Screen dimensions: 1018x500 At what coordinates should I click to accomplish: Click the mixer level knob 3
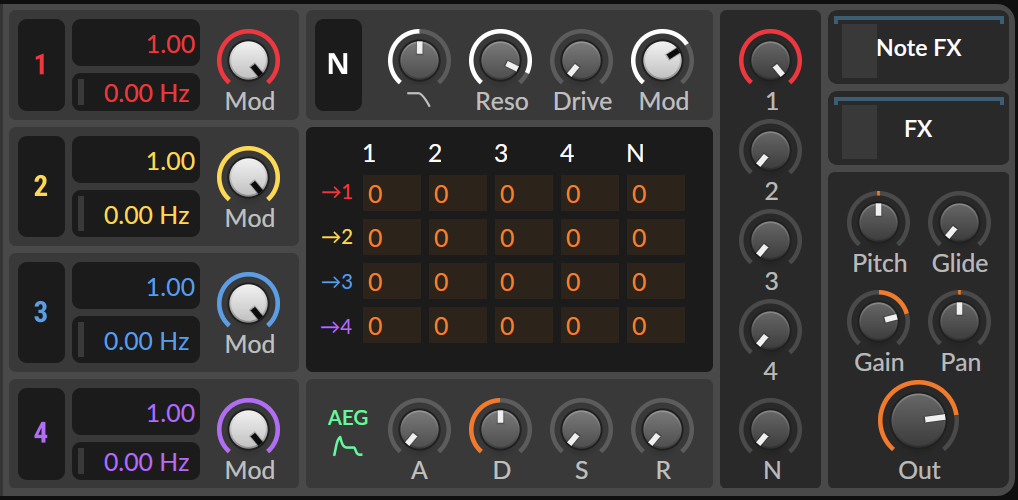(x=771, y=240)
